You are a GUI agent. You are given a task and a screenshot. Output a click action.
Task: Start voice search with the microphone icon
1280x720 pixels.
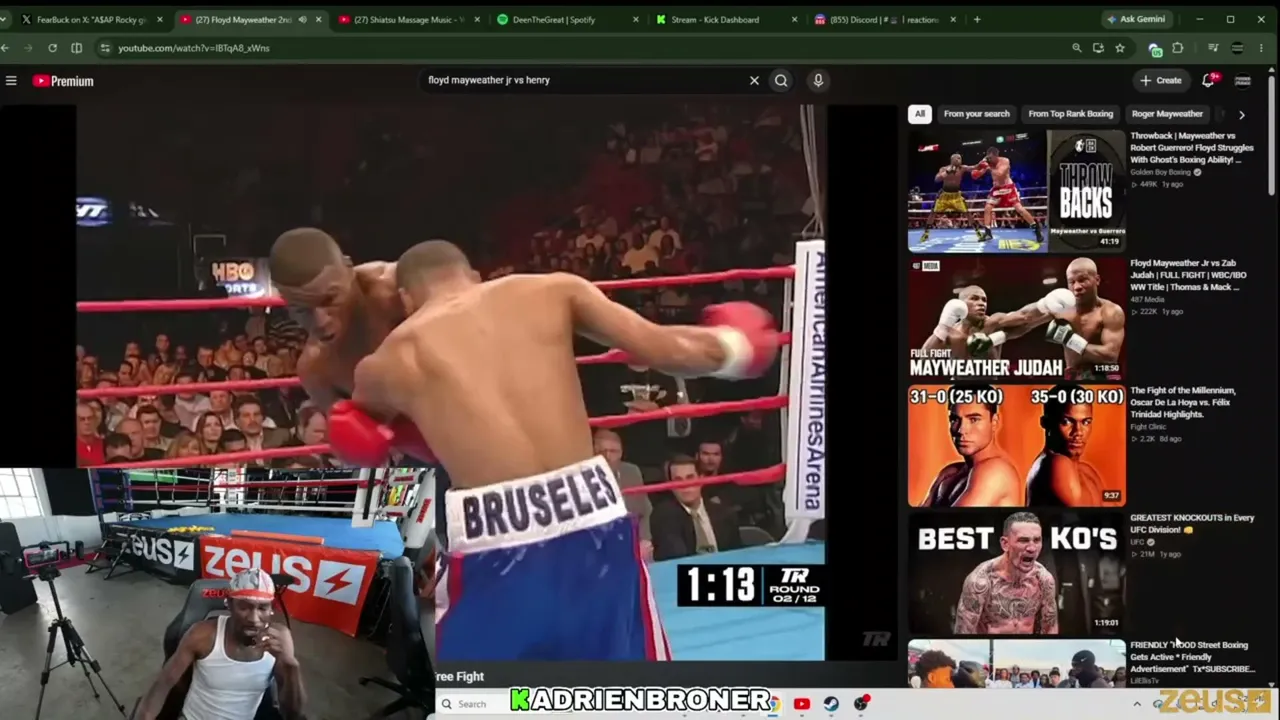818,80
